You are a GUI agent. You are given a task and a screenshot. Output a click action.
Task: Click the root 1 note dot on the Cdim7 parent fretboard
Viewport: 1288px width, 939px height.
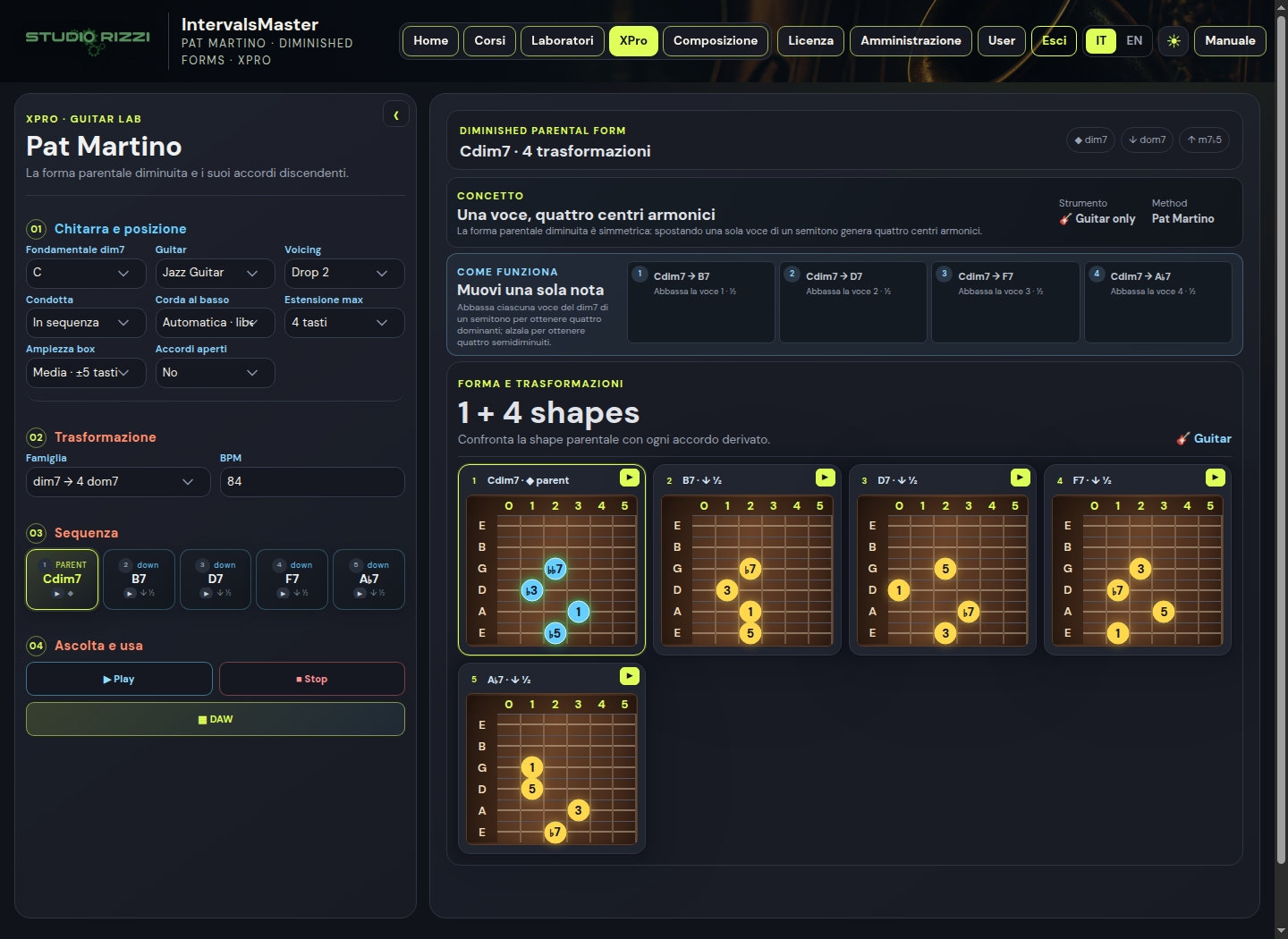click(579, 612)
